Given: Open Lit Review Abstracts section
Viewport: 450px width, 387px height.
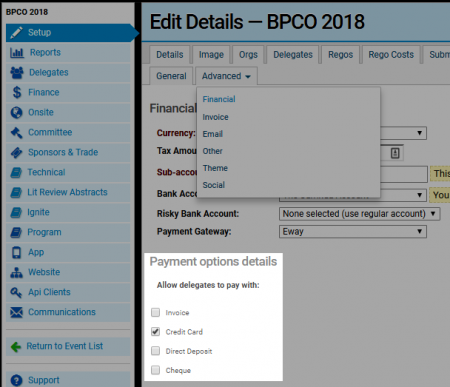Looking at the screenshot, I should click(x=68, y=192).
